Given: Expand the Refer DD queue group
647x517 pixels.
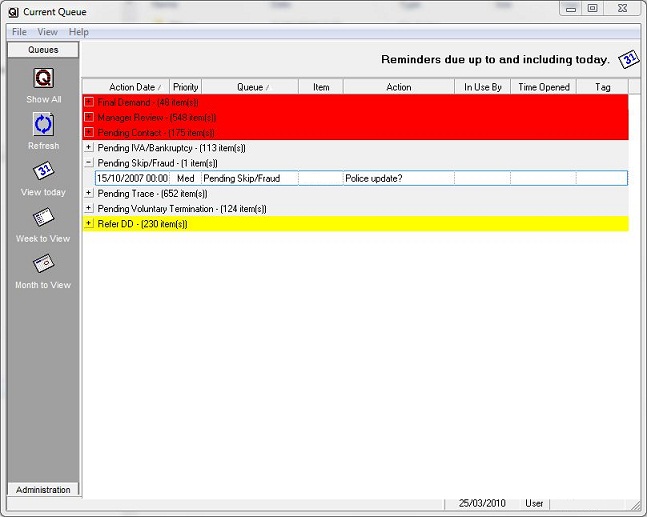Looking at the screenshot, I should [89, 223].
